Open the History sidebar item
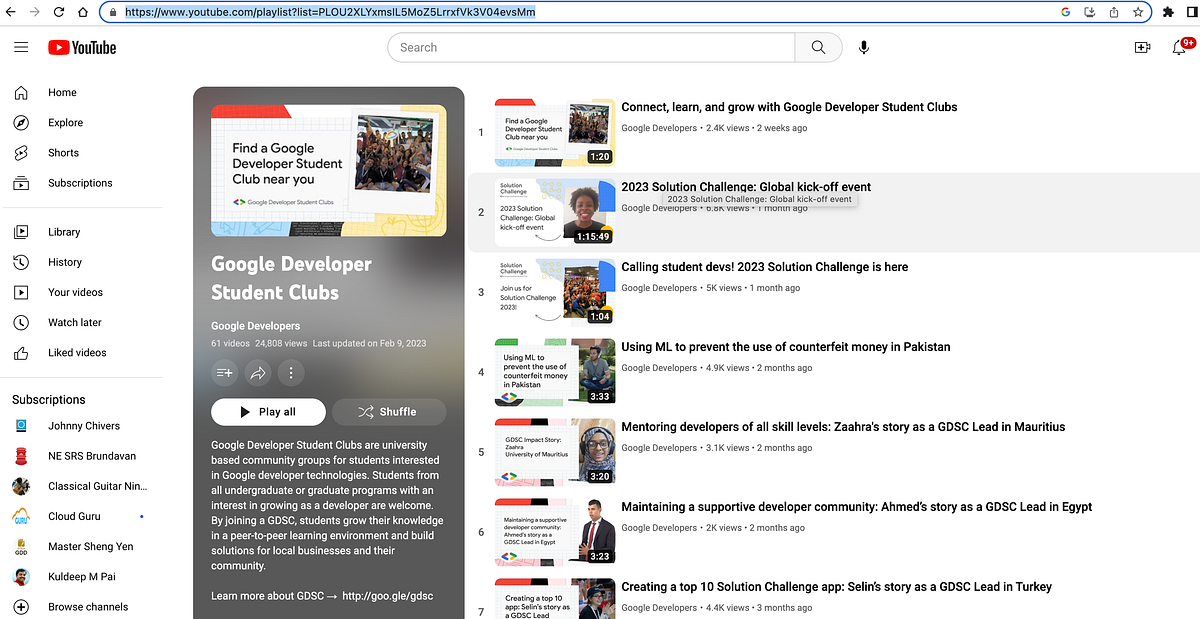Image resolution: width=1200 pixels, height=619 pixels. click(64, 262)
